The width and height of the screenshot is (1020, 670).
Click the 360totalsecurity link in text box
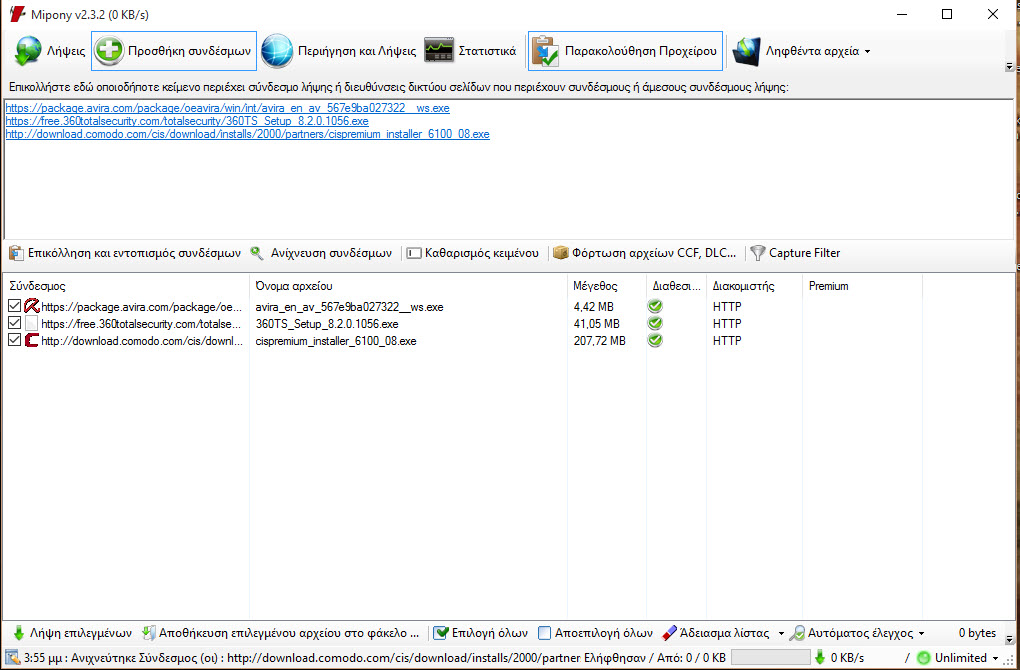click(187, 121)
